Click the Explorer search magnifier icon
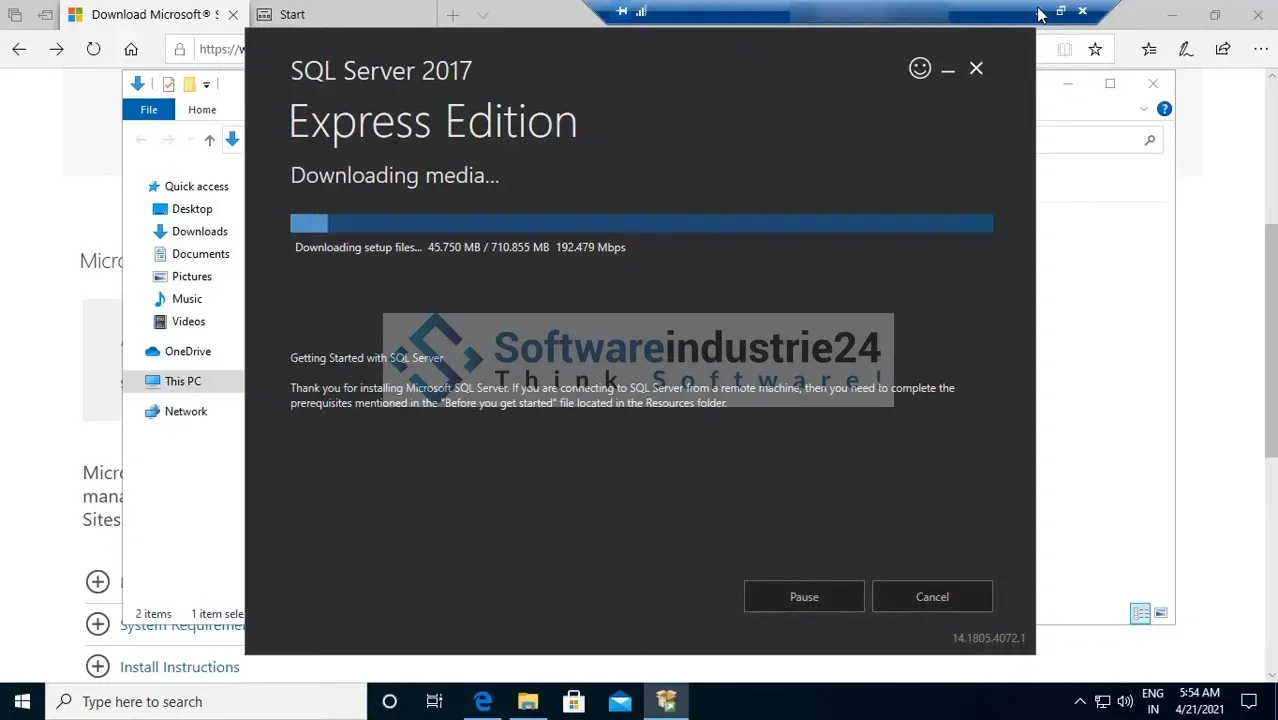 tap(1150, 141)
